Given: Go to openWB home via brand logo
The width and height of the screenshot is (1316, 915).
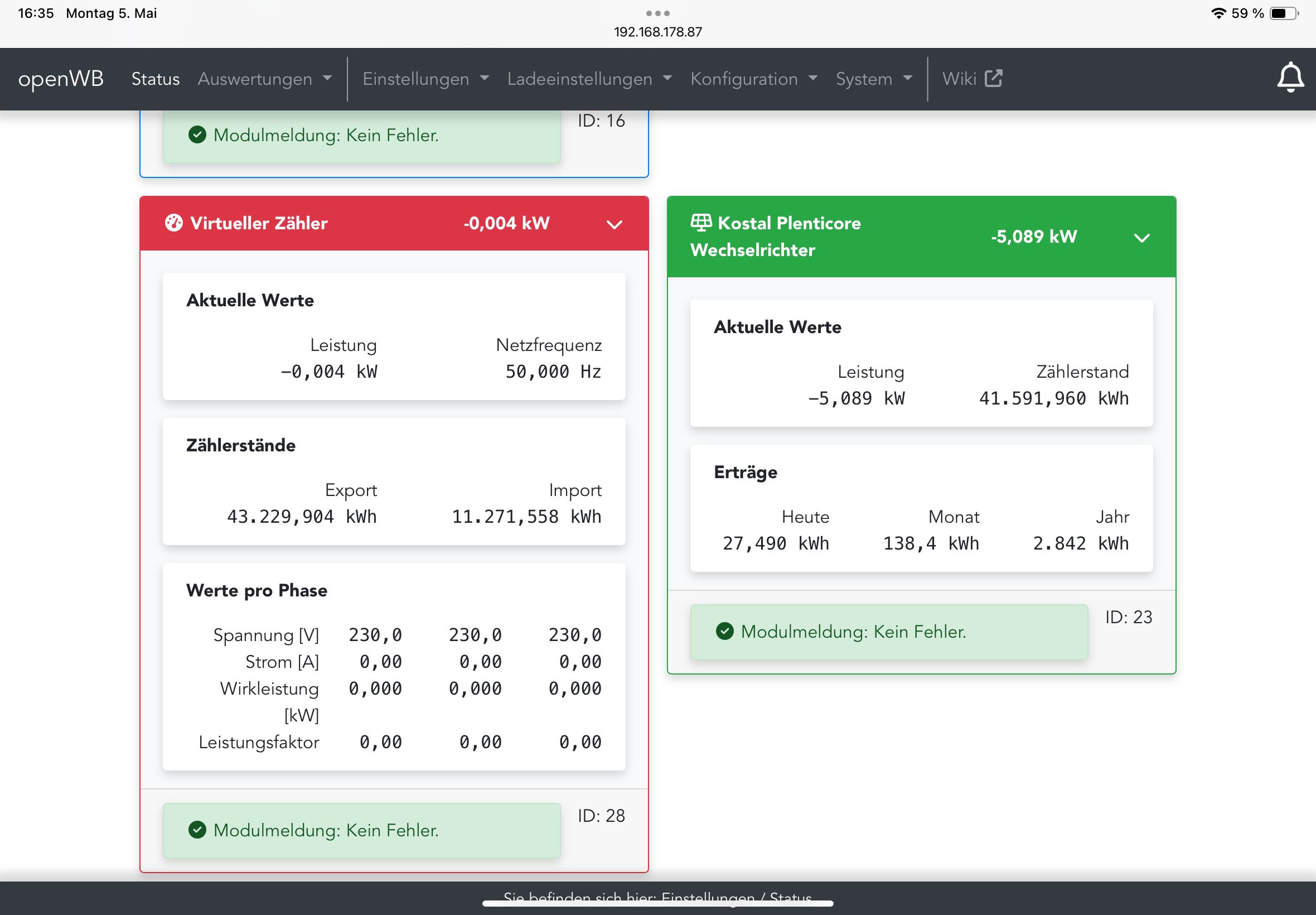Looking at the screenshot, I should [61, 79].
